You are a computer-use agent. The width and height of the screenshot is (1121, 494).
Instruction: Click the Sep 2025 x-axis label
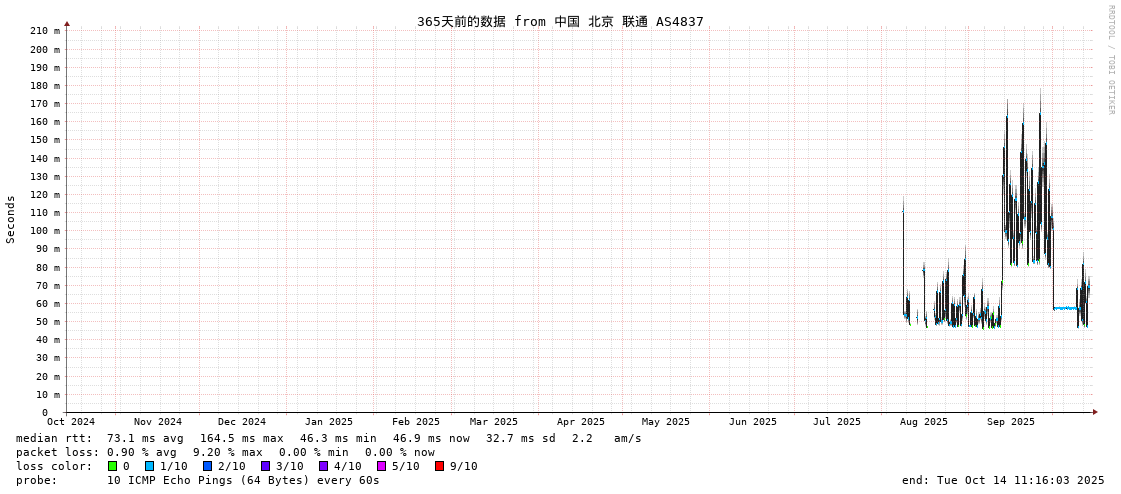[1010, 422]
